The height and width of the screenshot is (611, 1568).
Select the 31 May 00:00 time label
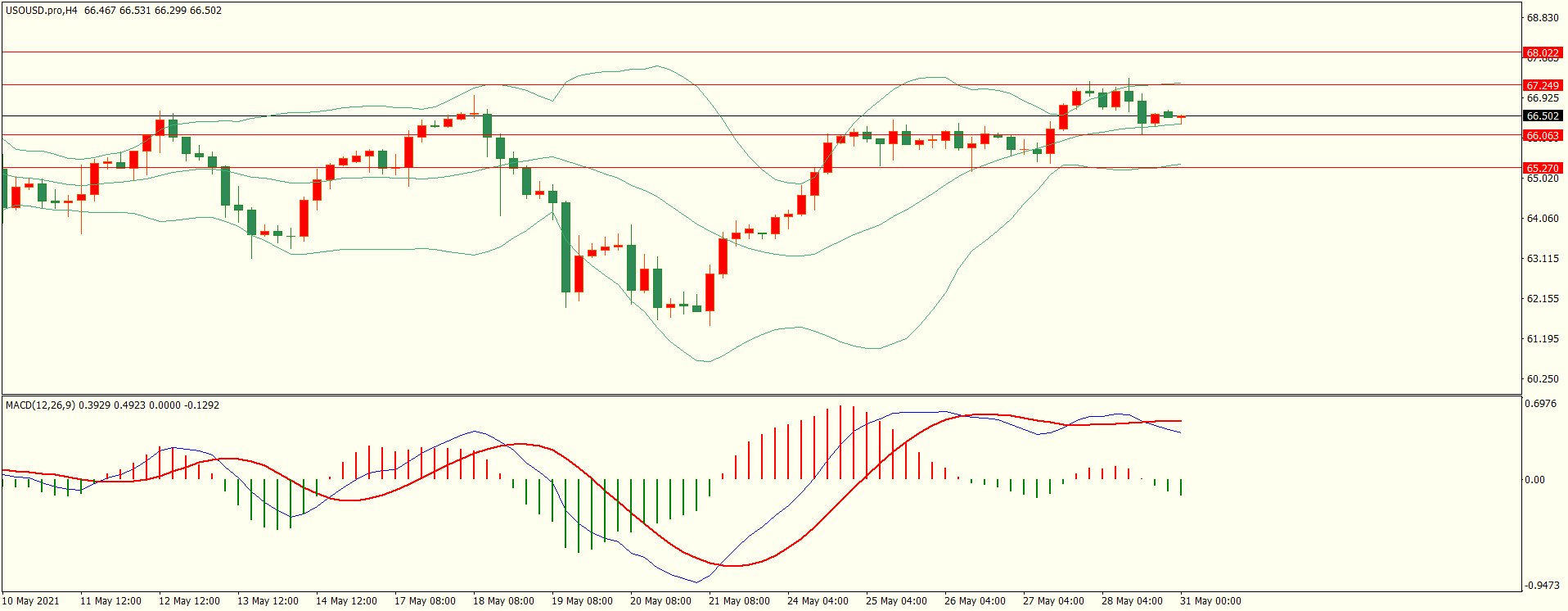coord(1210,601)
